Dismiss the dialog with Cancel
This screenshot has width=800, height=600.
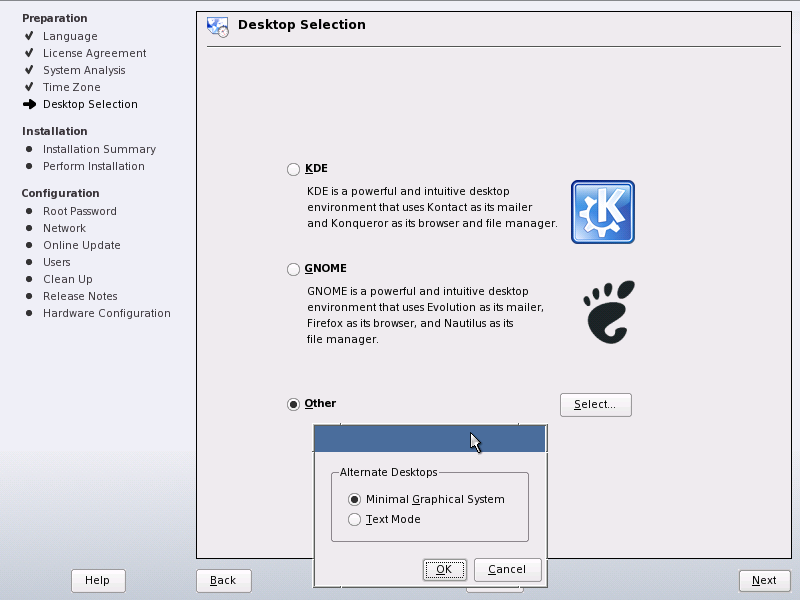pos(507,569)
